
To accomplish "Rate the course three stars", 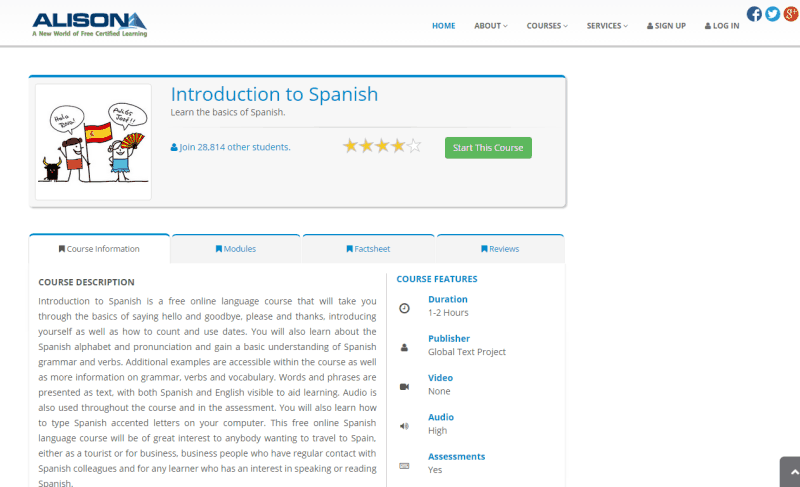I will coord(382,146).
